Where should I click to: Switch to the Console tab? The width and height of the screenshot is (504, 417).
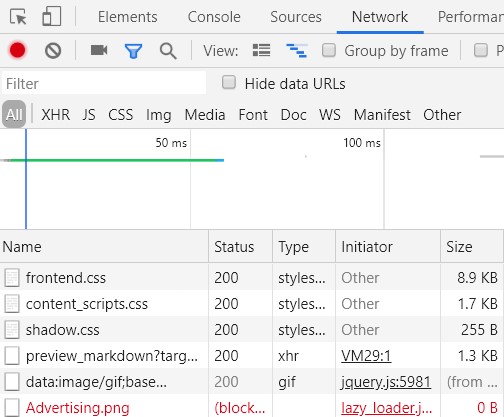tap(214, 17)
